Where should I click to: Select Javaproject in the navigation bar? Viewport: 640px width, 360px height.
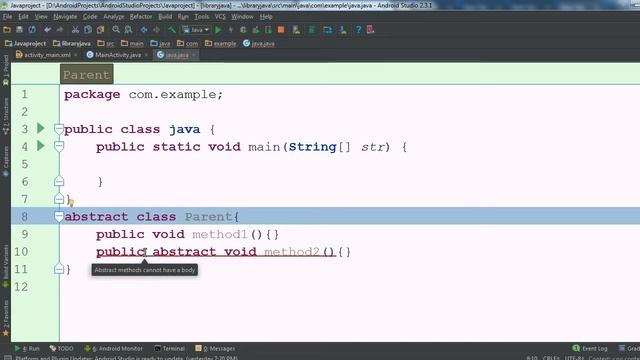pyautogui.click(x=26, y=43)
